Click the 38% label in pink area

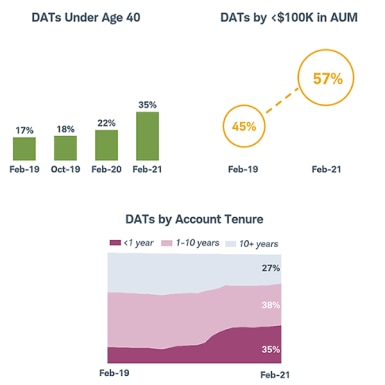[x=271, y=305]
